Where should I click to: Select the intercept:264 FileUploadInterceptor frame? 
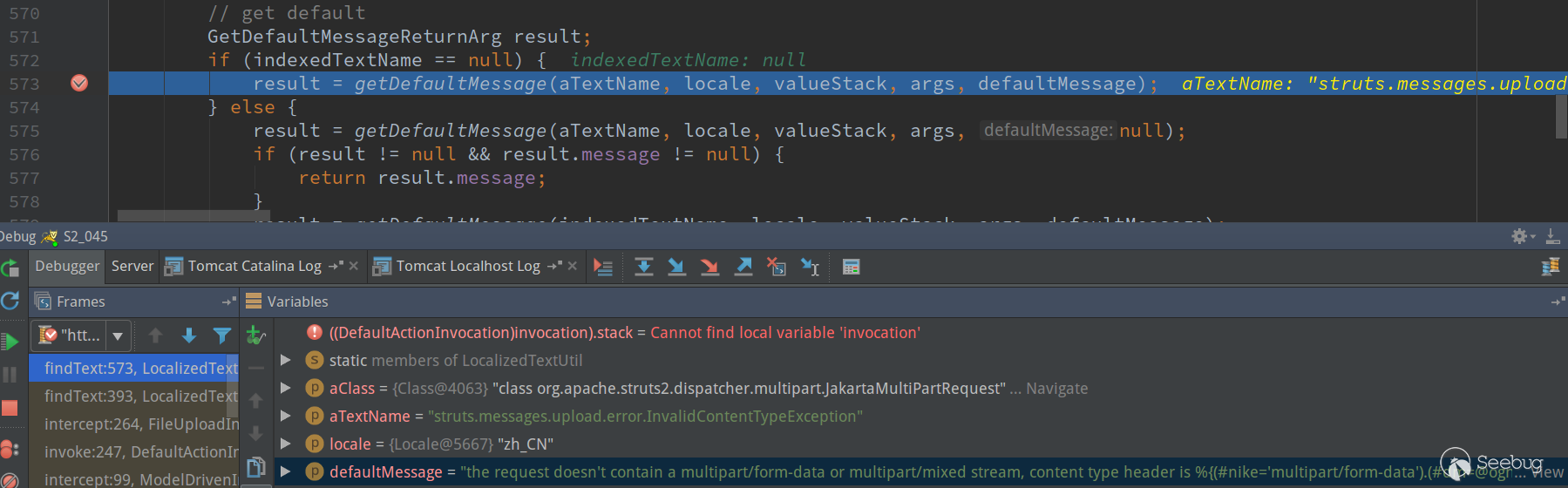134,424
